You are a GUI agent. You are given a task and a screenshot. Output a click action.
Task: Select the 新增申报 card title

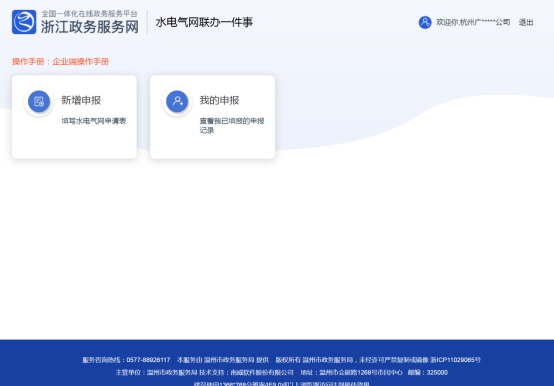(81, 100)
